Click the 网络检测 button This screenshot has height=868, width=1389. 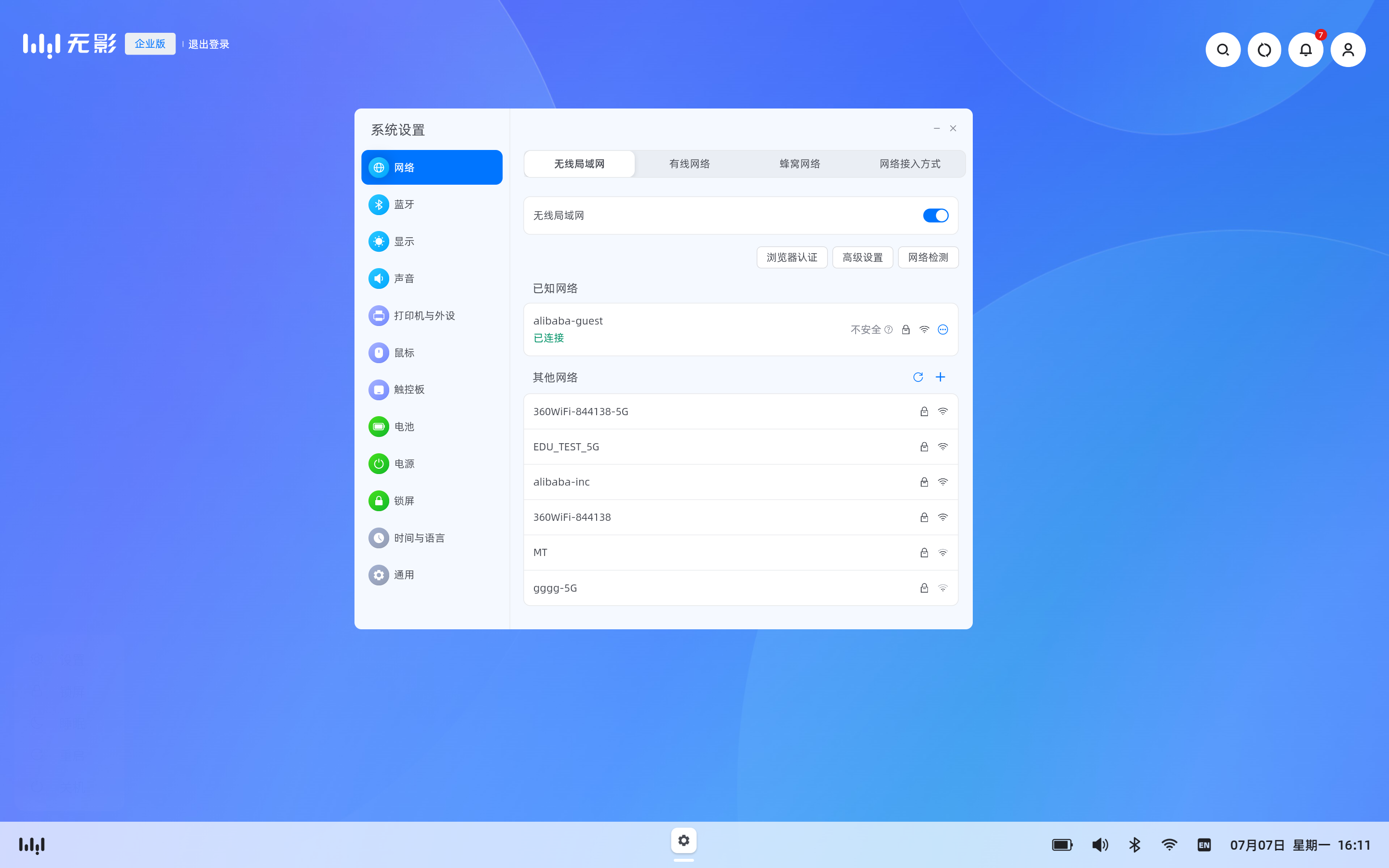coord(927,257)
